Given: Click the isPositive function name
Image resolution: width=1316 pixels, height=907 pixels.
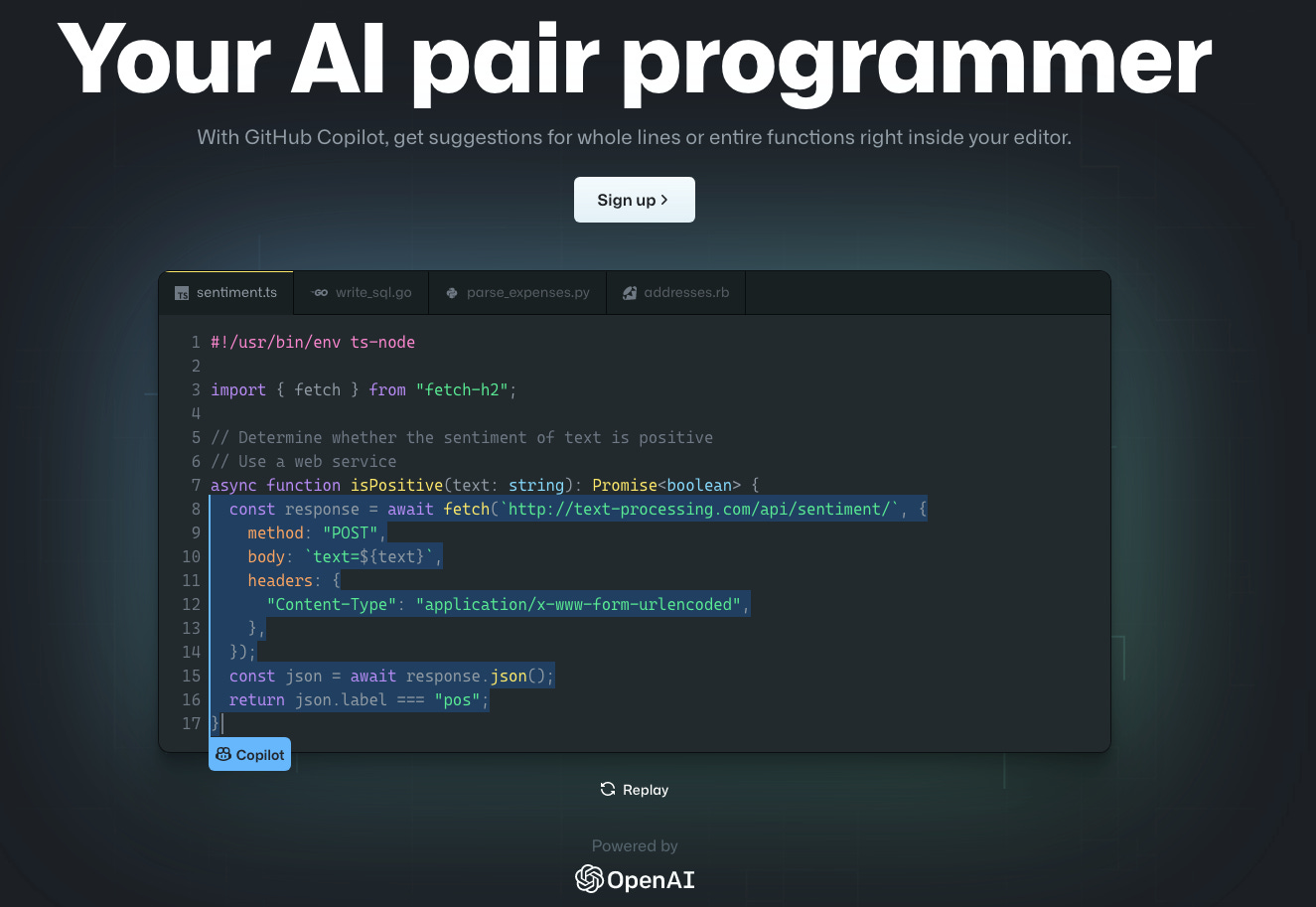Looking at the screenshot, I should 396,485.
